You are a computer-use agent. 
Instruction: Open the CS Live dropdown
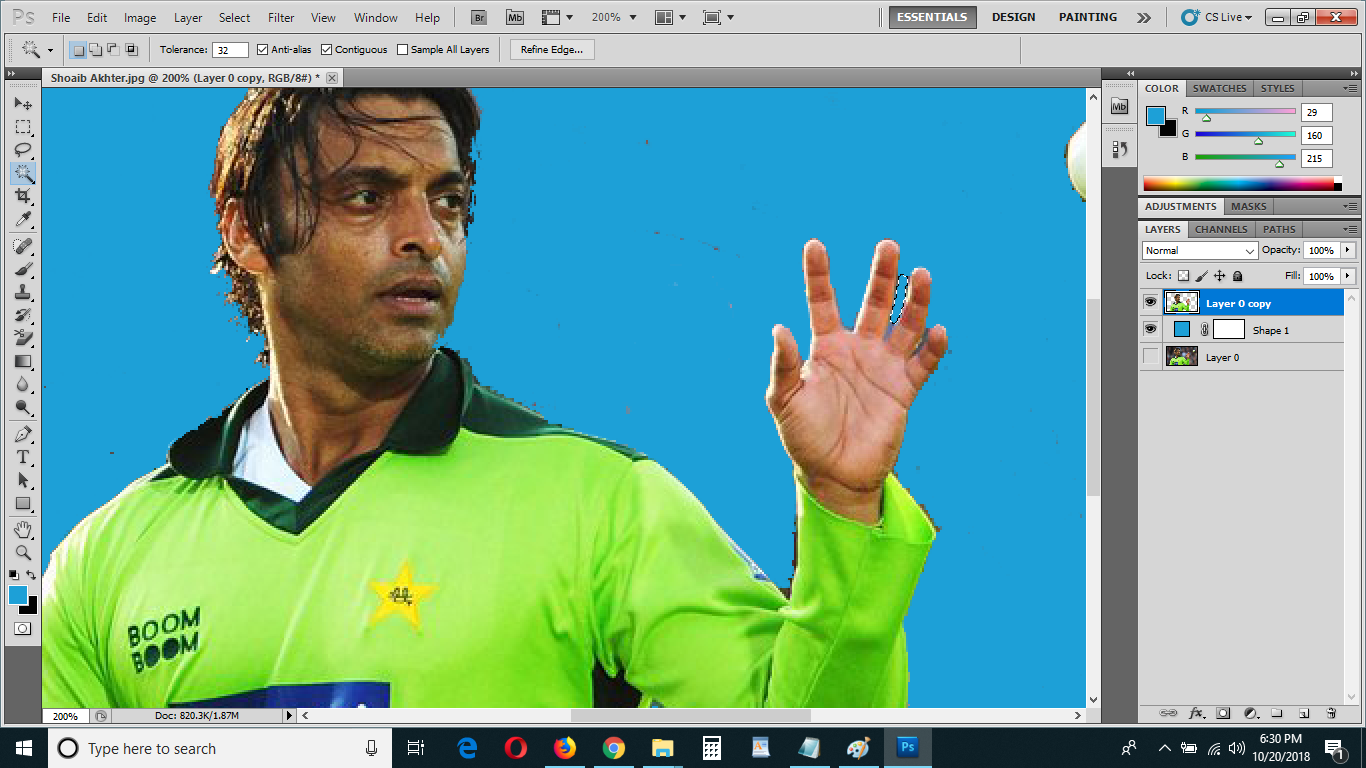(x=1216, y=17)
